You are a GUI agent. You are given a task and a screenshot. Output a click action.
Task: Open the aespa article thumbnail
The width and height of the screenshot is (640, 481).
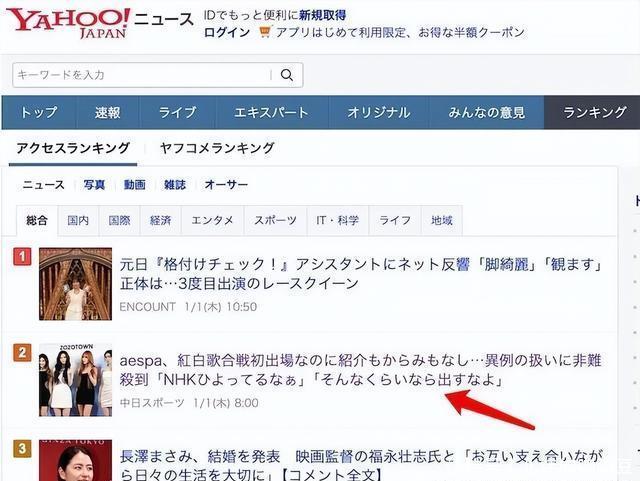click(x=76, y=380)
